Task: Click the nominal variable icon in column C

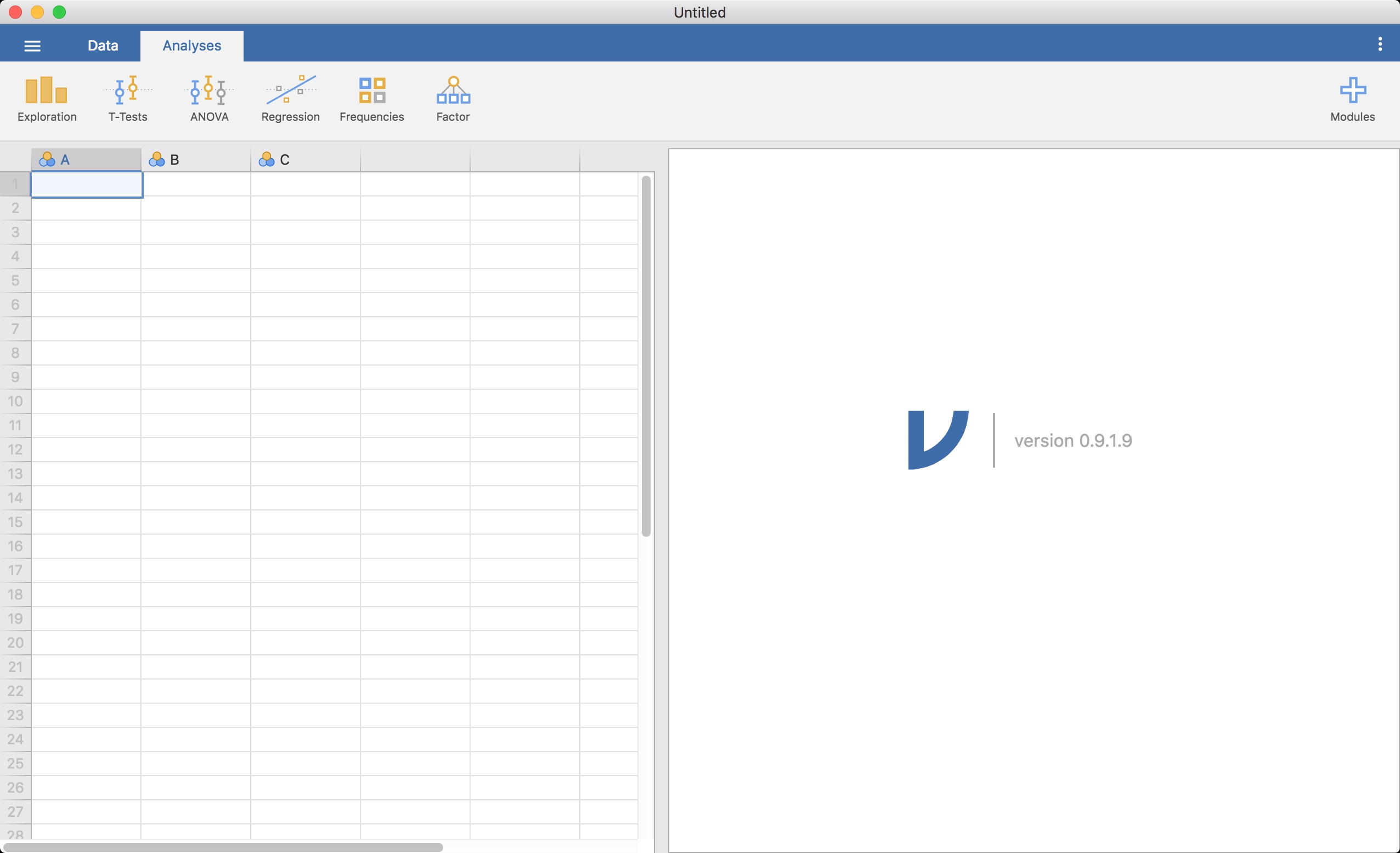Action: [266, 160]
